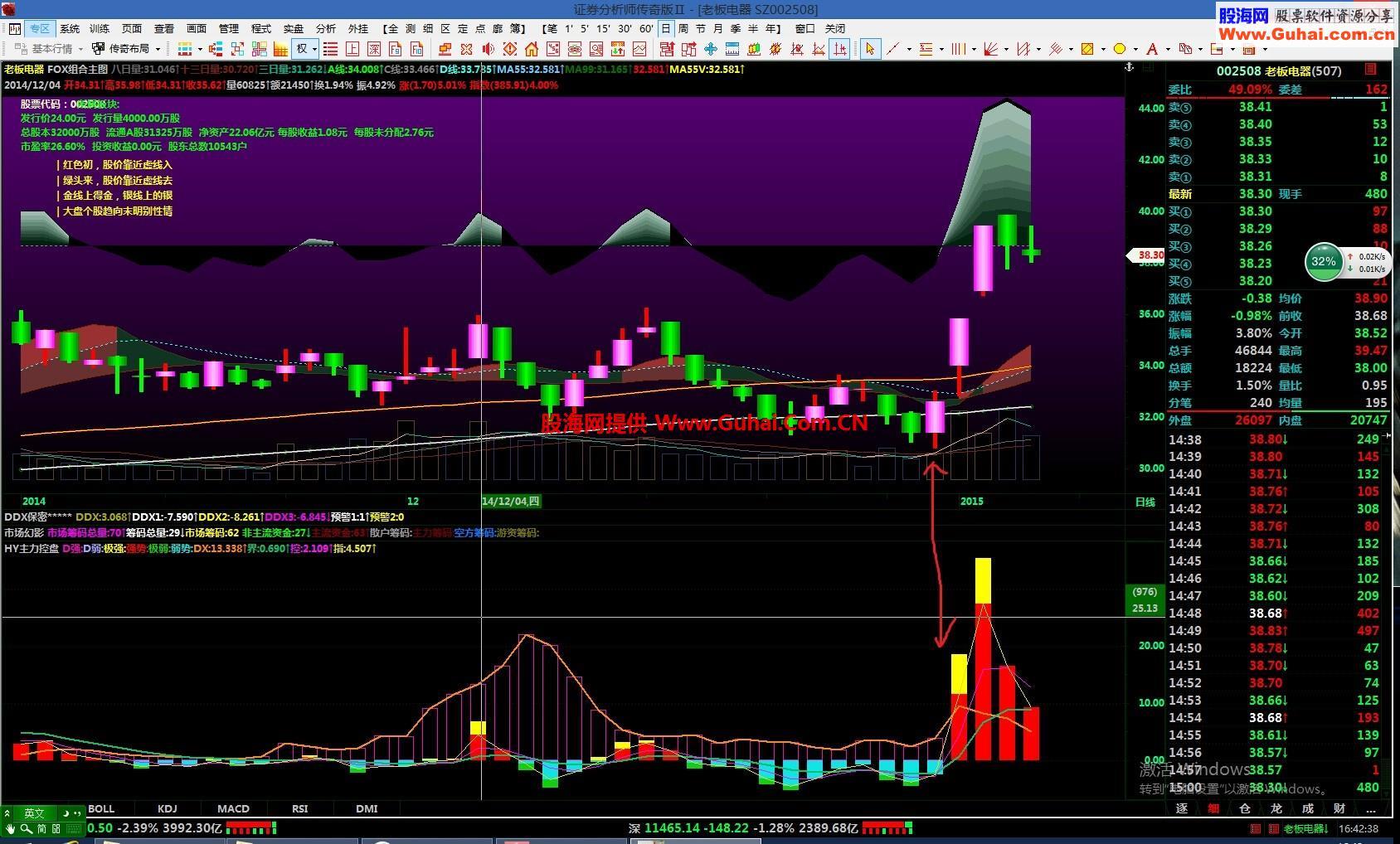
Task: Switch chart period to 周 weekly
Action: coord(683,28)
